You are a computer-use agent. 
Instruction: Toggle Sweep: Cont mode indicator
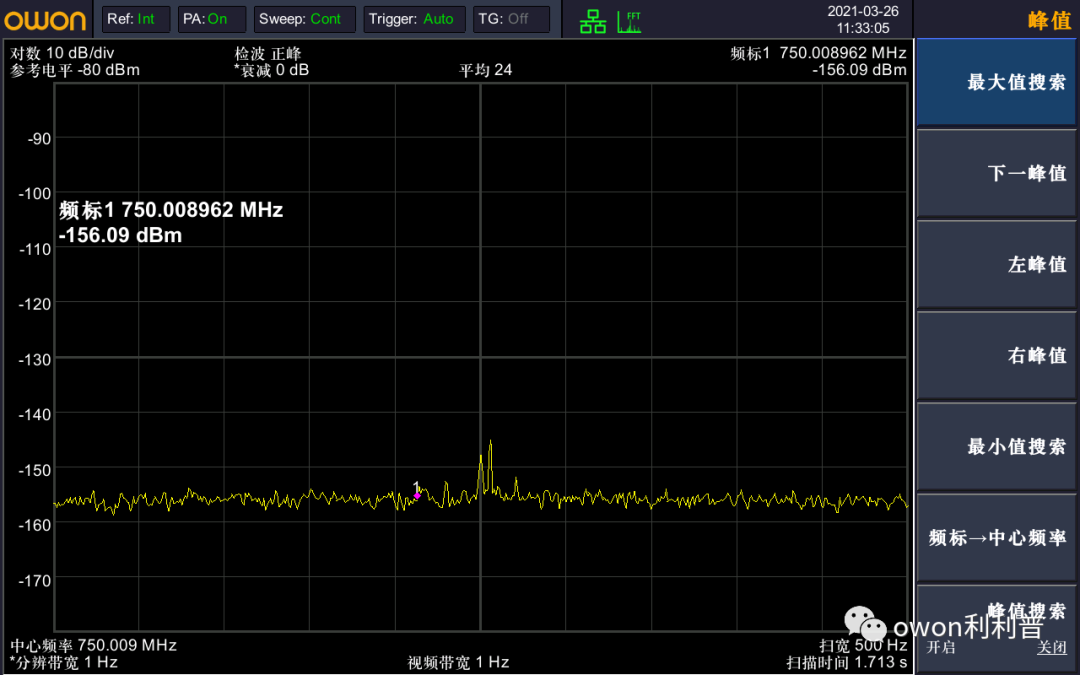pyautogui.click(x=304, y=19)
